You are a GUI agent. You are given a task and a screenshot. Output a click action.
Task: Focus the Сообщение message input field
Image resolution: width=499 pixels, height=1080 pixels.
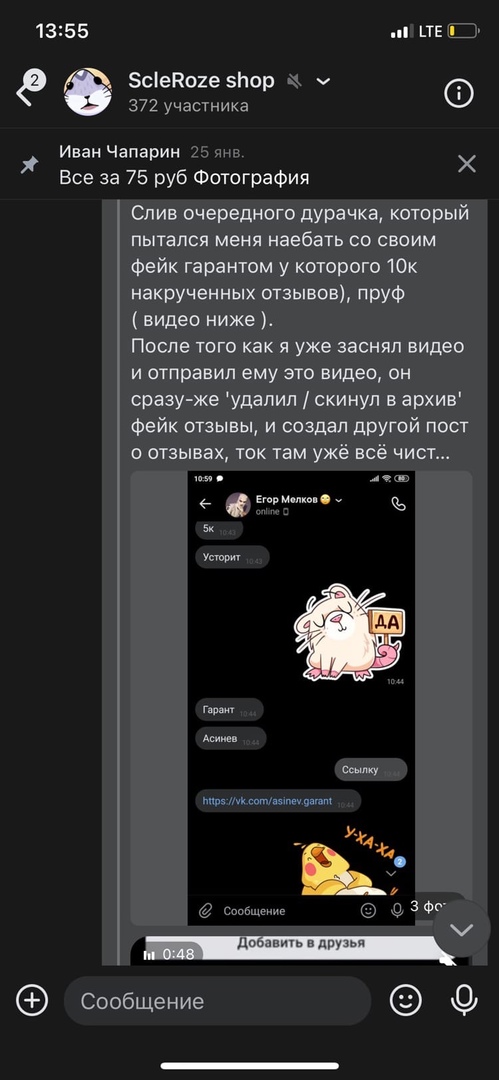217,1001
